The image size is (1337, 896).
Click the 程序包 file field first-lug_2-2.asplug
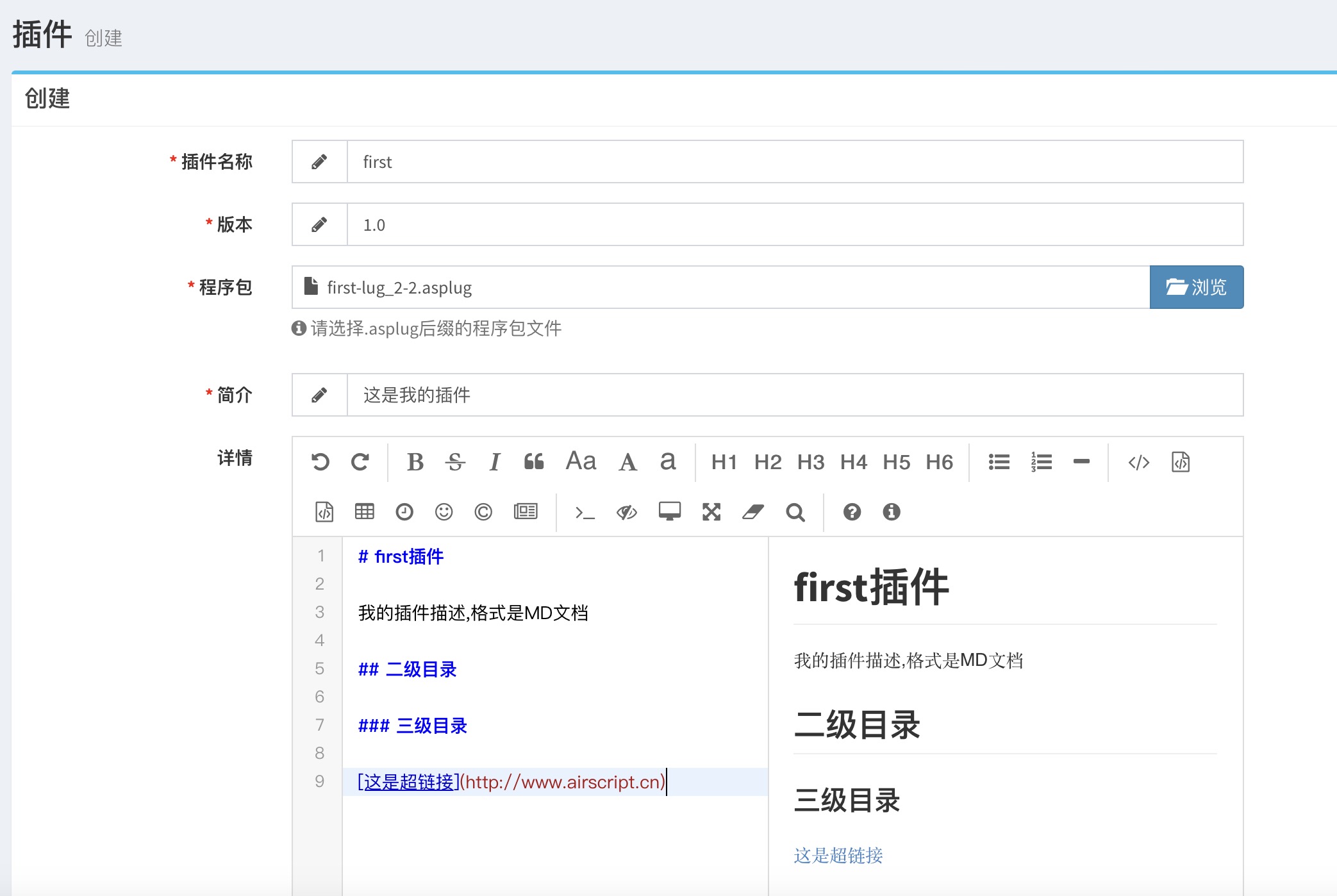pyautogui.click(x=720, y=287)
